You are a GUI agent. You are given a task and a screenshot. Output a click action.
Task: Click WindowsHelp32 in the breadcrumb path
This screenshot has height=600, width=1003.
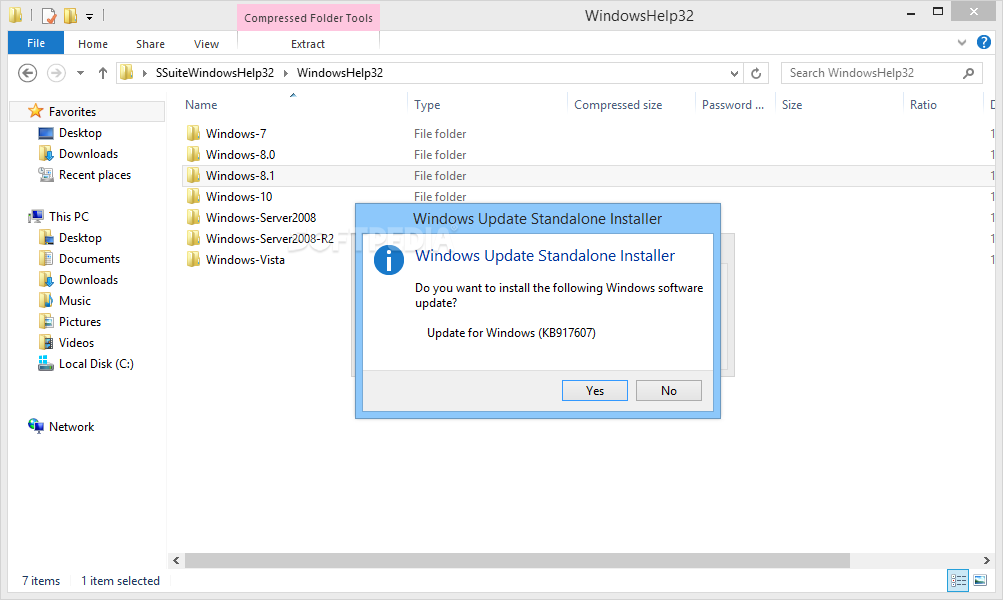[340, 73]
